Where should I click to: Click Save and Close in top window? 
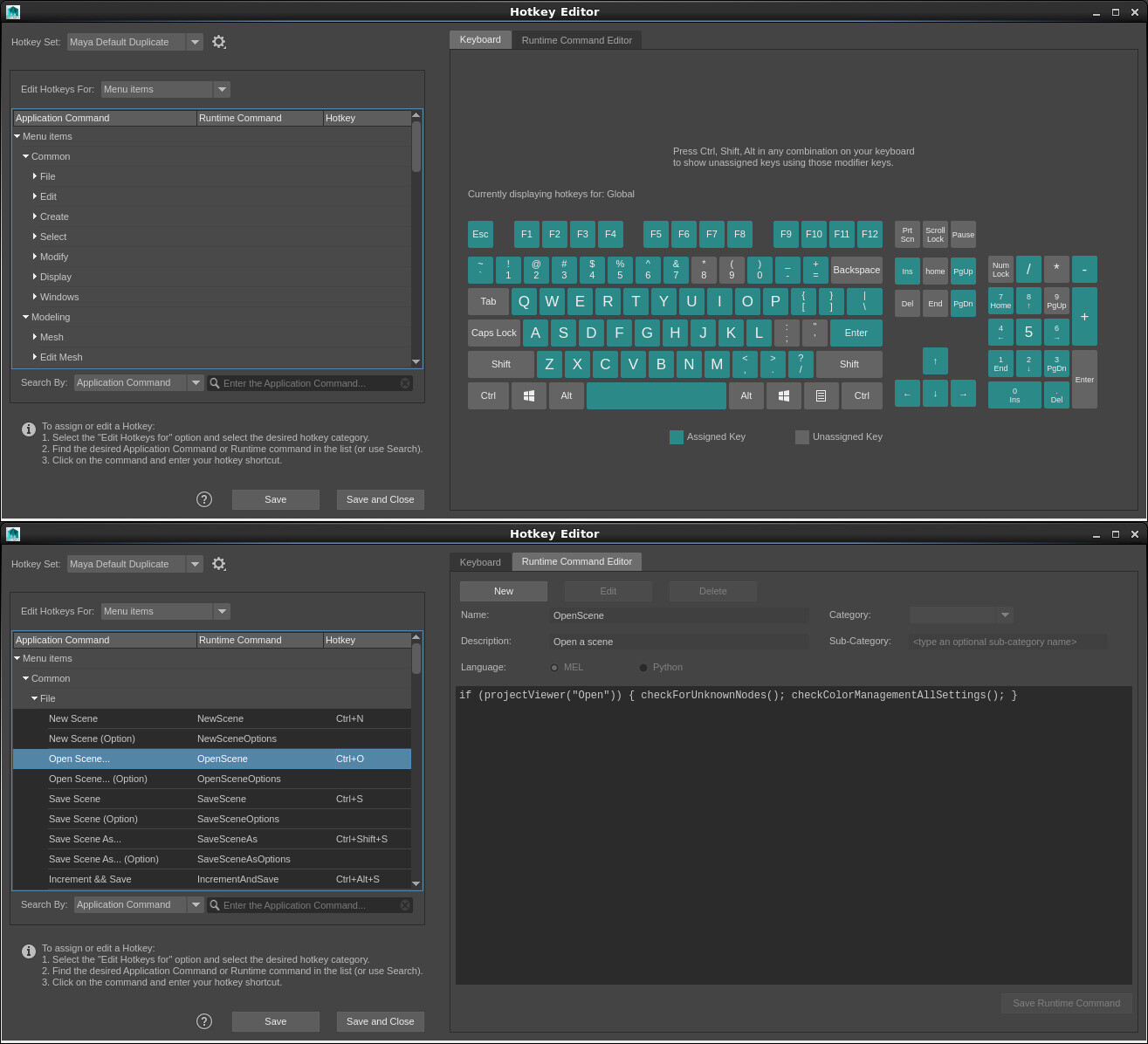click(x=381, y=499)
